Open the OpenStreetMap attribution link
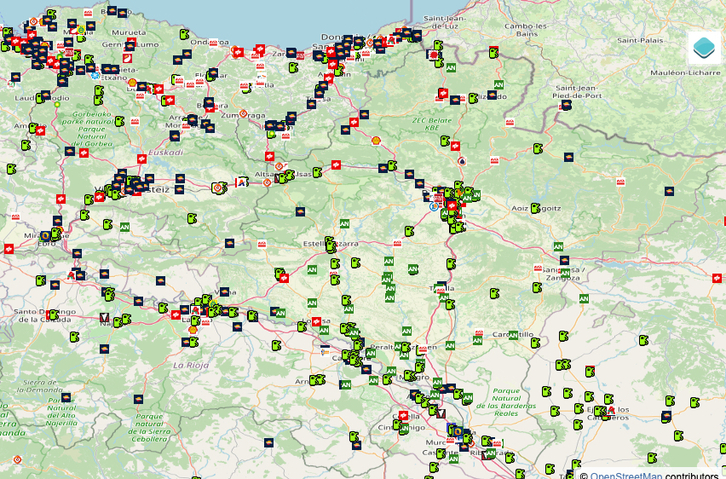This screenshot has width=726, height=479. point(626,475)
